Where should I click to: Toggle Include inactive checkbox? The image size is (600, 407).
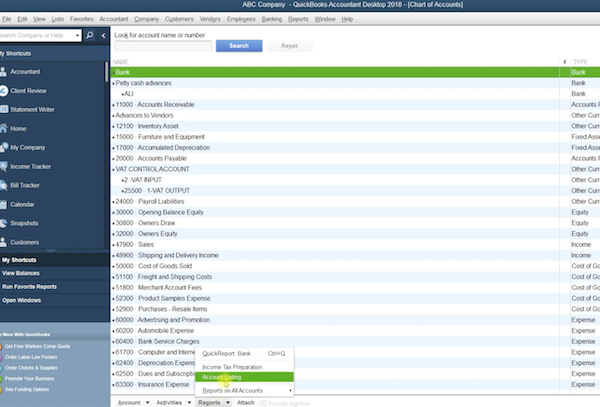[x=263, y=403]
